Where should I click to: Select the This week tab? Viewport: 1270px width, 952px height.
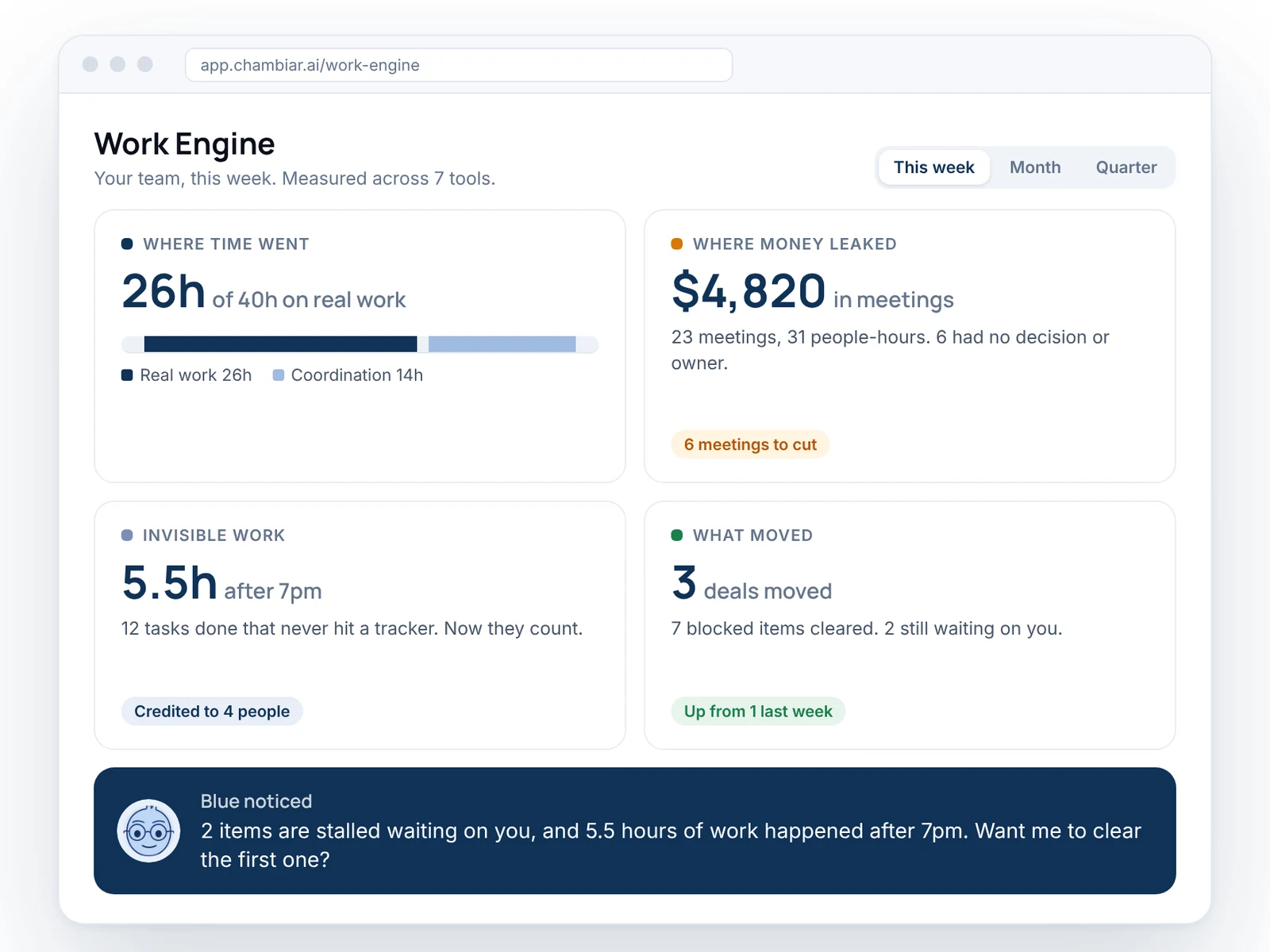pos(934,167)
